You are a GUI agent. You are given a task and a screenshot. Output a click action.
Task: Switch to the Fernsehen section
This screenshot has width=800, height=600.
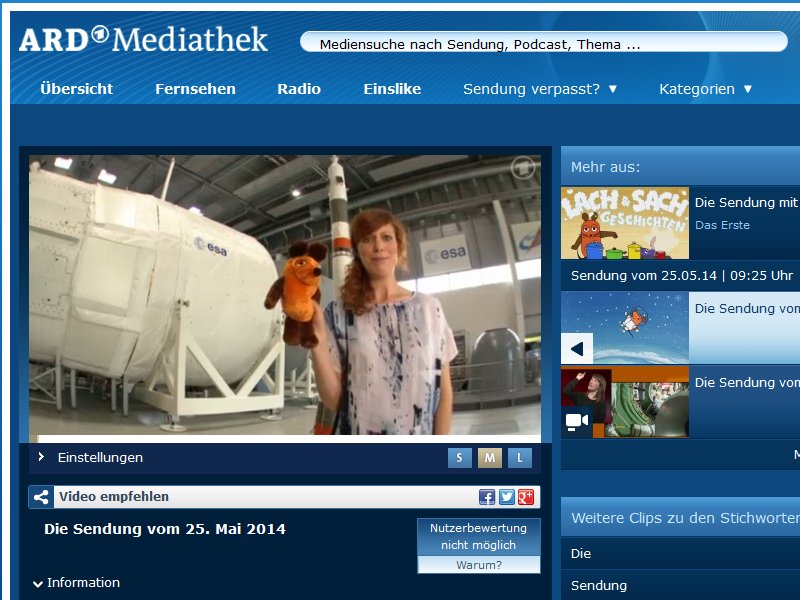(195, 89)
